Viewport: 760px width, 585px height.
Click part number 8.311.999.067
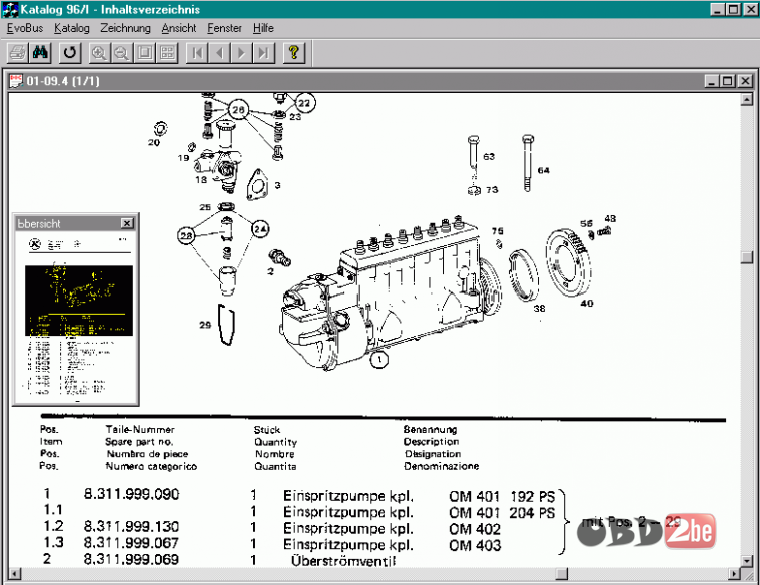(x=131, y=543)
